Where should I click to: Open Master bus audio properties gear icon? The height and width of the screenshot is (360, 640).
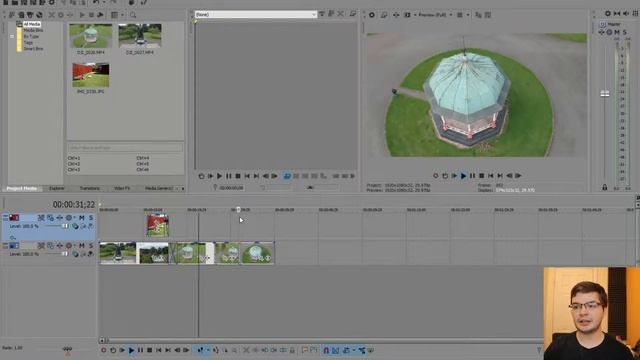coord(607,13)
